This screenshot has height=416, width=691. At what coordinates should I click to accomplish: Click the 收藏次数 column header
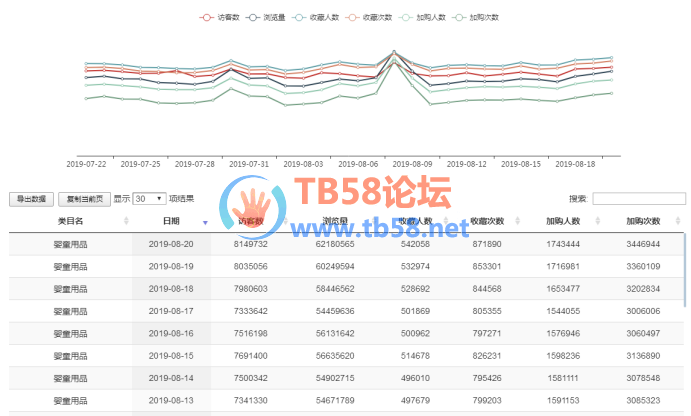click(487, 221)
